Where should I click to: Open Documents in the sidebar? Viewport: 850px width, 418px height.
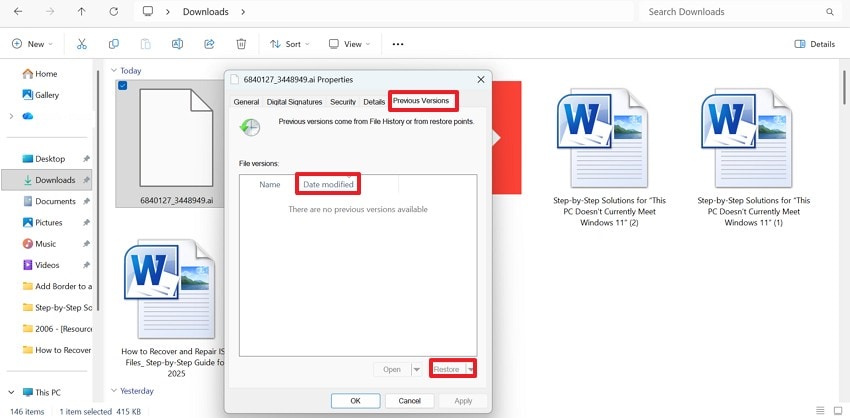pyautogui.click(x=48, y=201)
